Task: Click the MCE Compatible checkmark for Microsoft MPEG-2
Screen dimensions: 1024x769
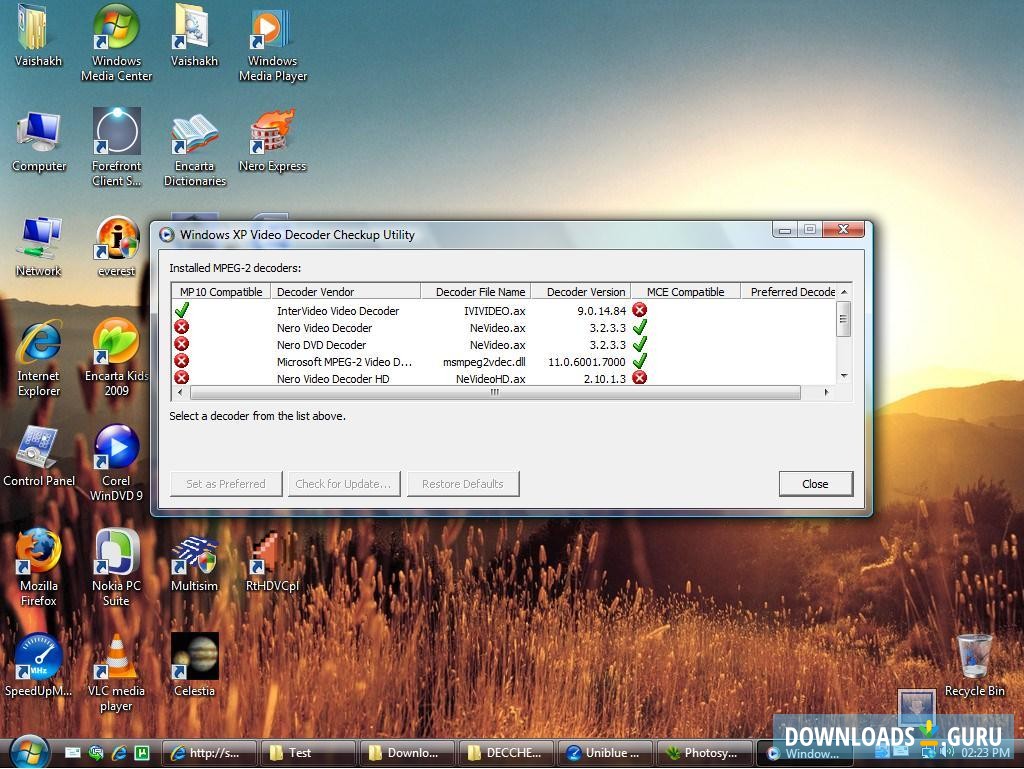Action: click(638, 361)
